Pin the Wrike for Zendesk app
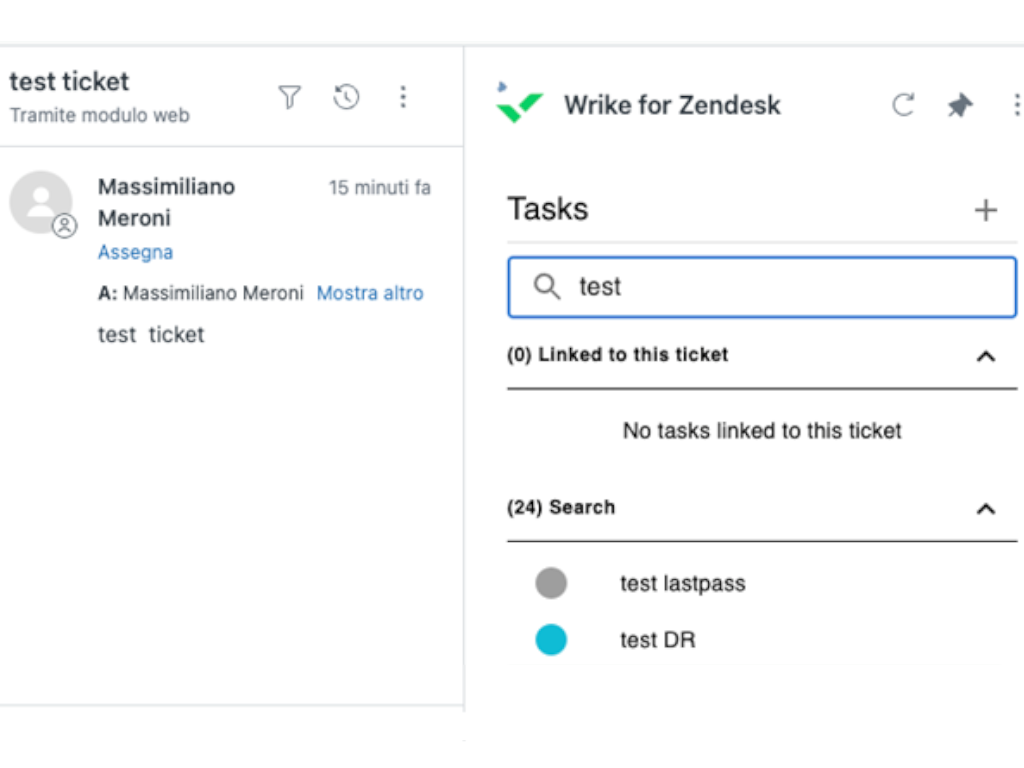This screenshot has height=768, width=1024. [x=959, y=104]
